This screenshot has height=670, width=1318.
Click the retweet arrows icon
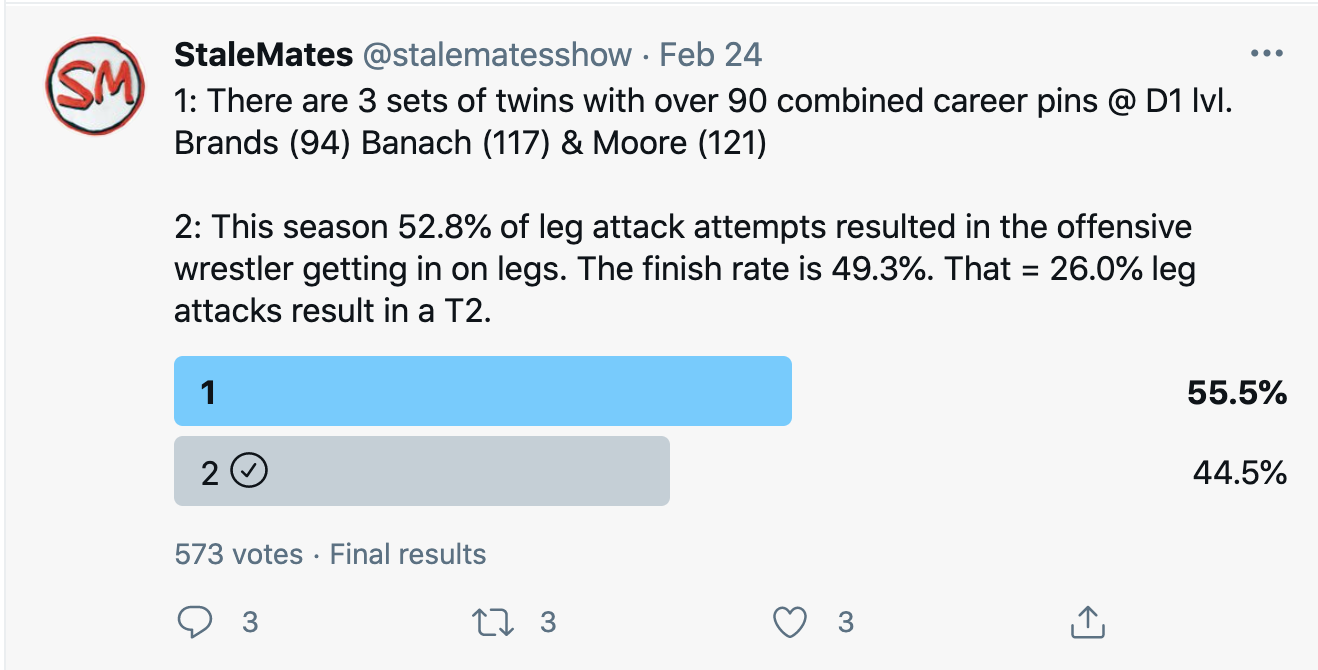coord(493,622)
